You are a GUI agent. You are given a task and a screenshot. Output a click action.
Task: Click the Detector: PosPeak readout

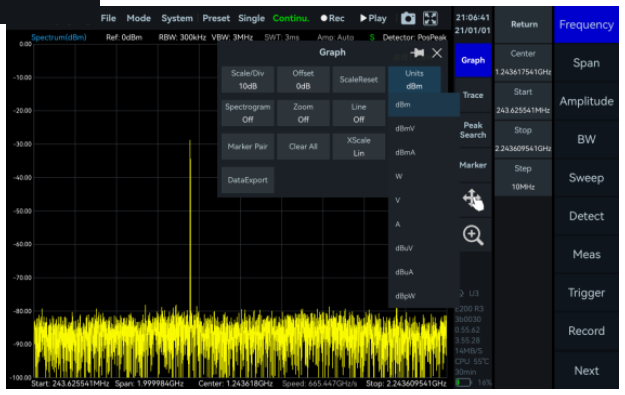click(x=414, y=37)
